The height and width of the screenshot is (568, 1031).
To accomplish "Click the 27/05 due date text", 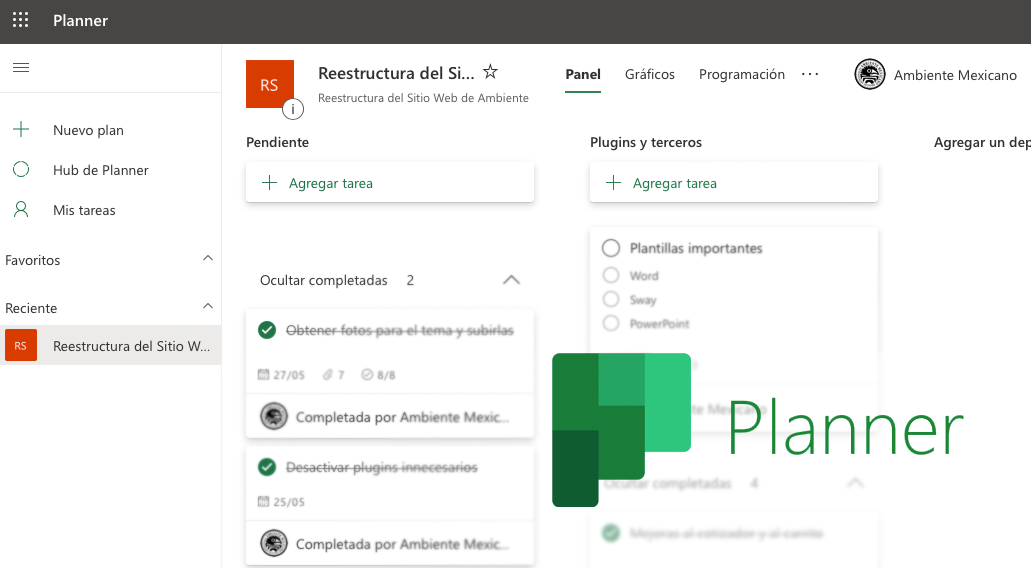I will (289, 375).
